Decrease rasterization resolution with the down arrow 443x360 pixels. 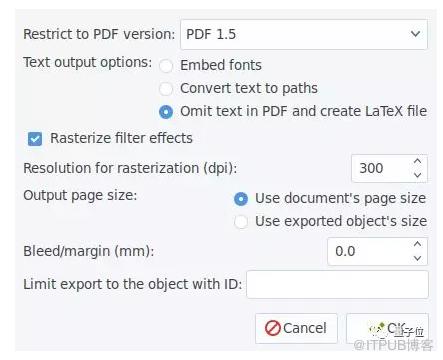[x=417, y=175]
